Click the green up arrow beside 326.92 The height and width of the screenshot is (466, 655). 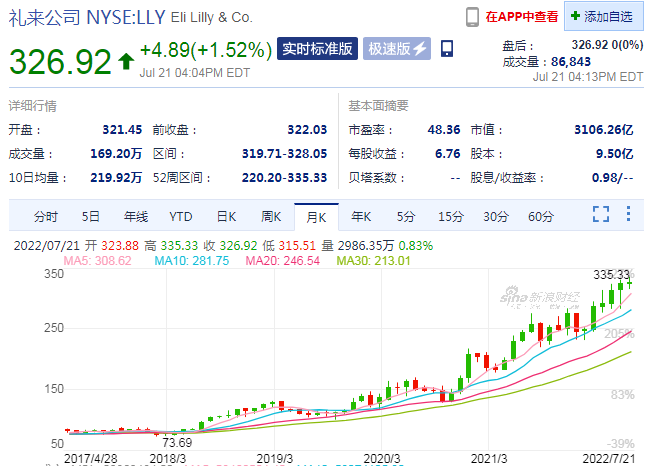tap(126, 62)
